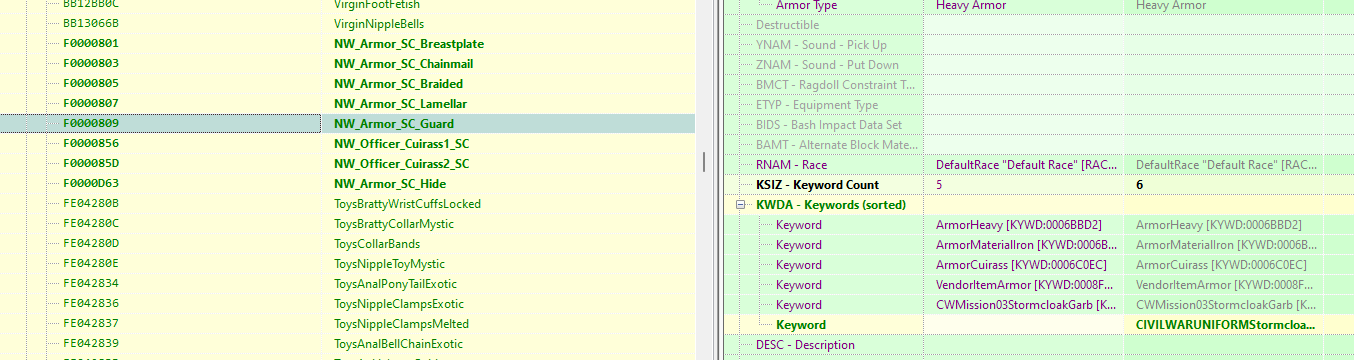1354x360 pixels.
Task: Click the Armor Type field label
Action: click(x=807, y=5)
